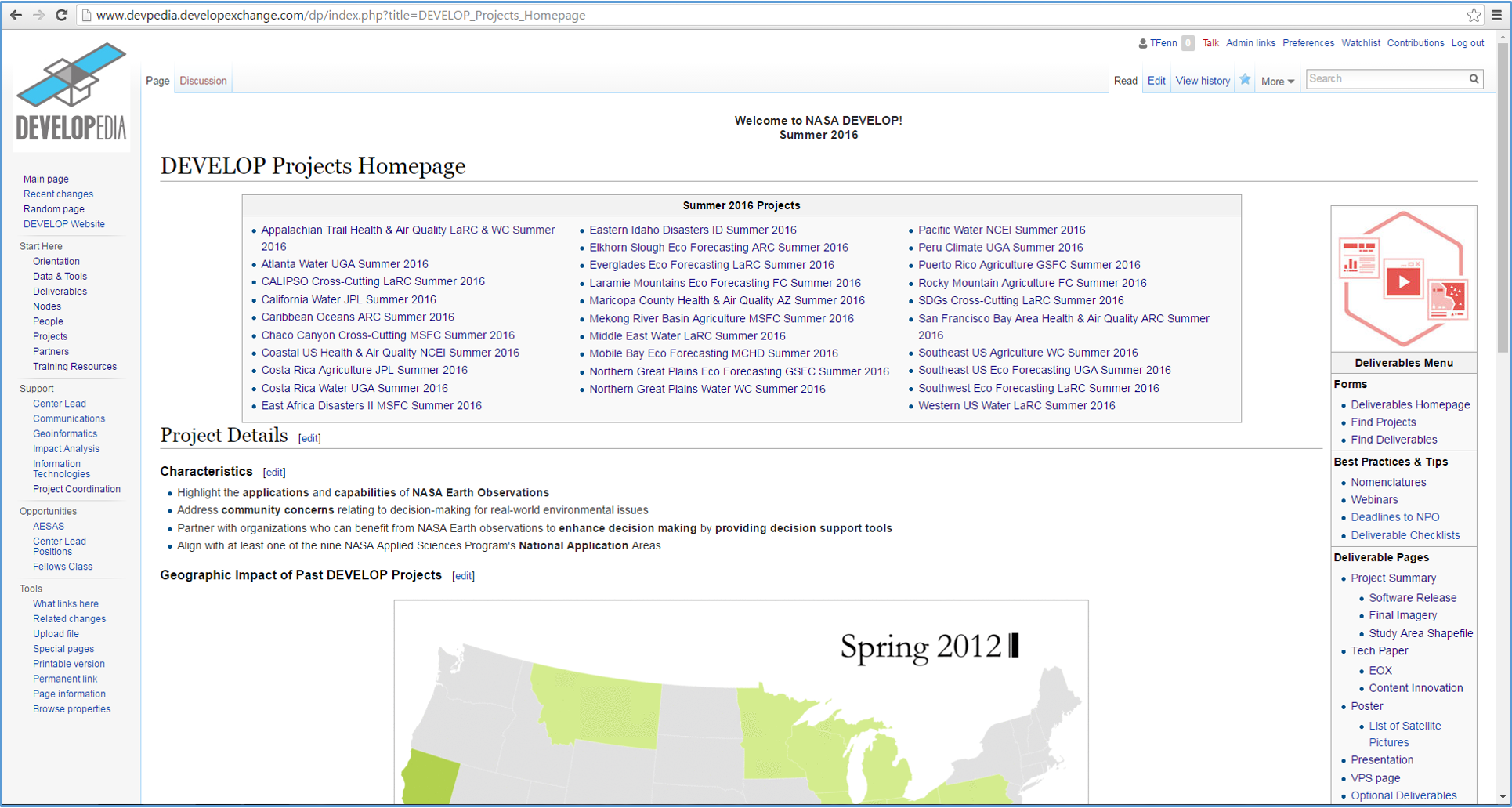The width and height of the screenshot is (1512, 808).
Task: Click the notifications count badge
Action: pos(1188,43)
